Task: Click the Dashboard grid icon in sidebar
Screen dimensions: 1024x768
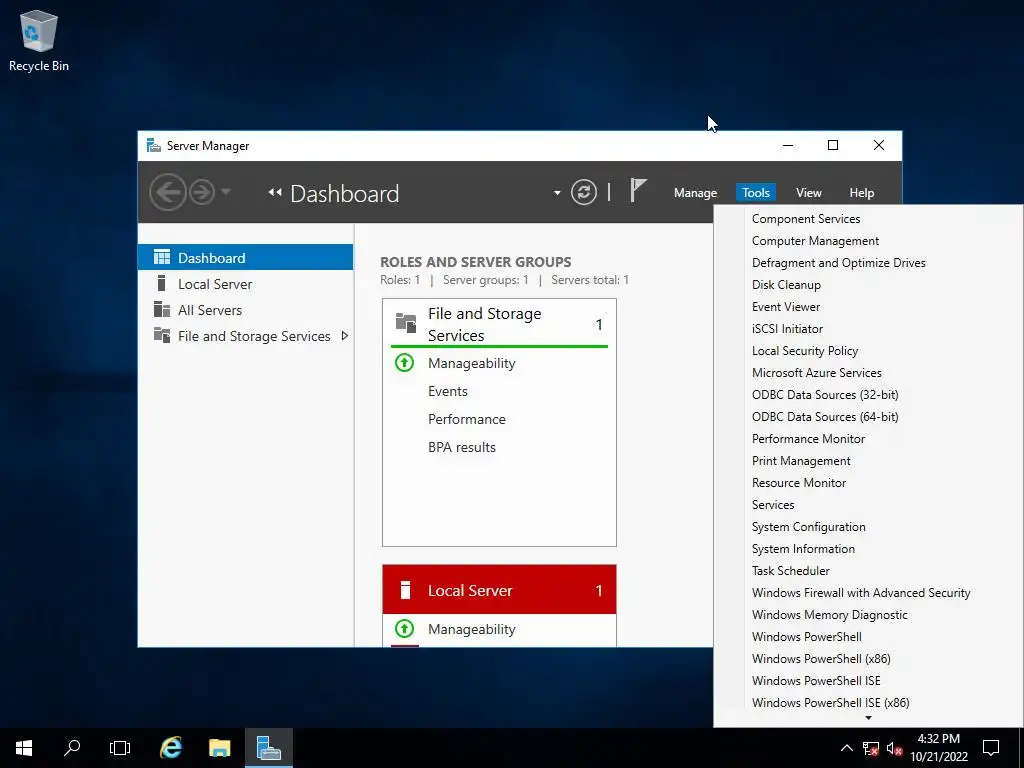Action: (161, 257)
